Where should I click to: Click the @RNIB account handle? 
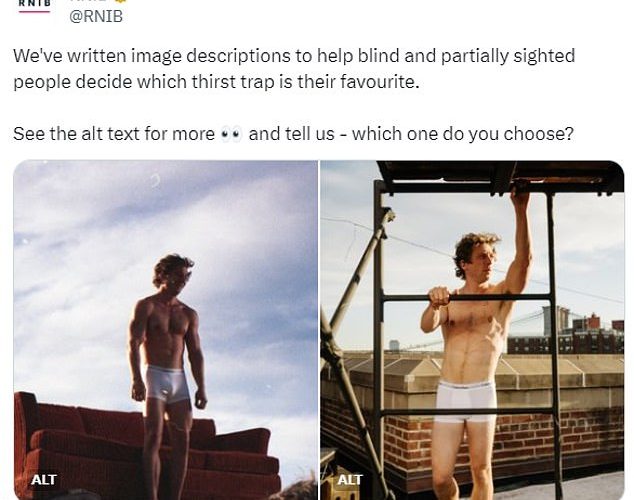[96, 17]
